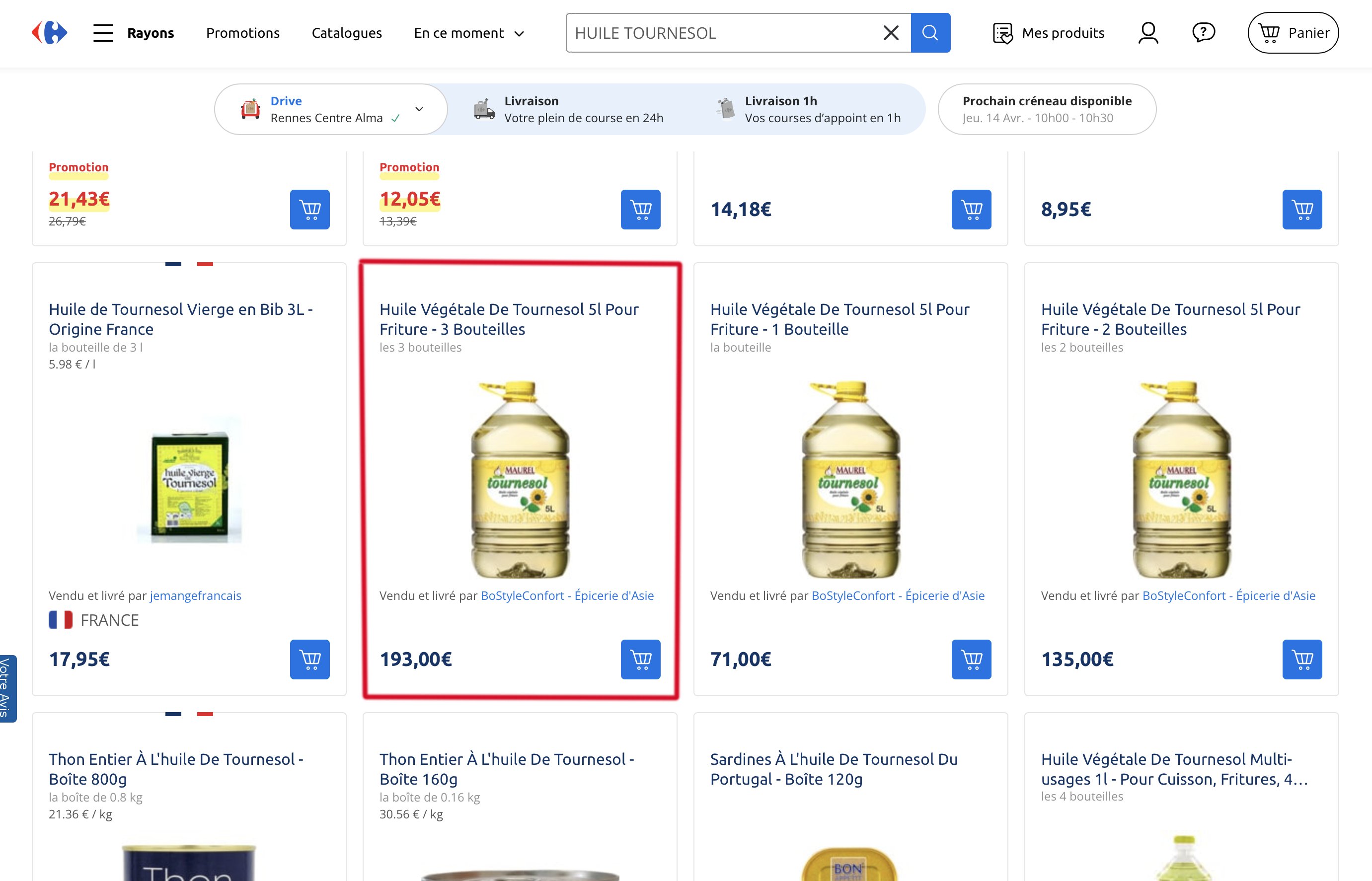Select the Livraison 24h option

point(569,109)
